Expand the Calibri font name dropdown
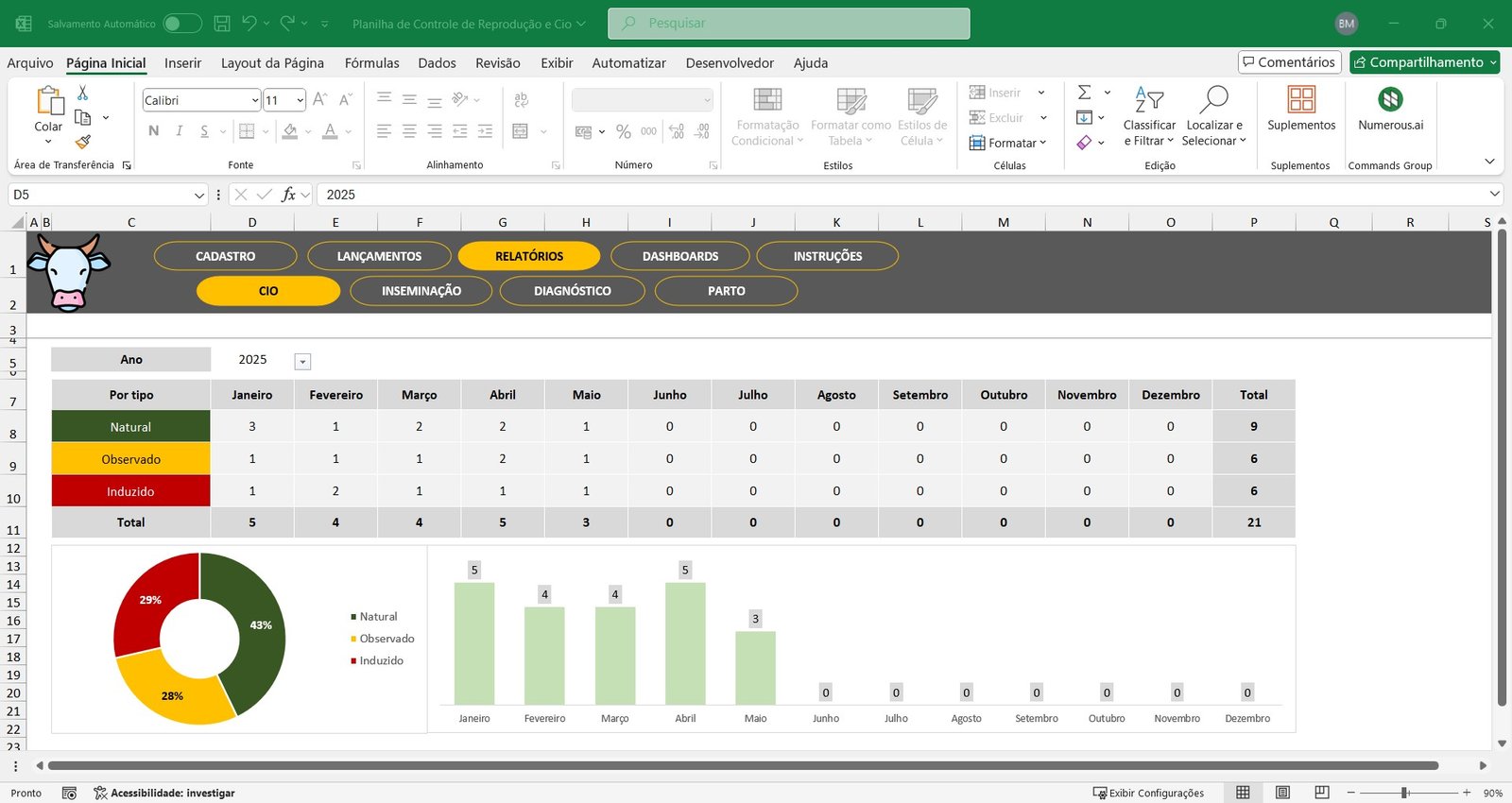1512x803 pixels. click(x=255, y=100)
